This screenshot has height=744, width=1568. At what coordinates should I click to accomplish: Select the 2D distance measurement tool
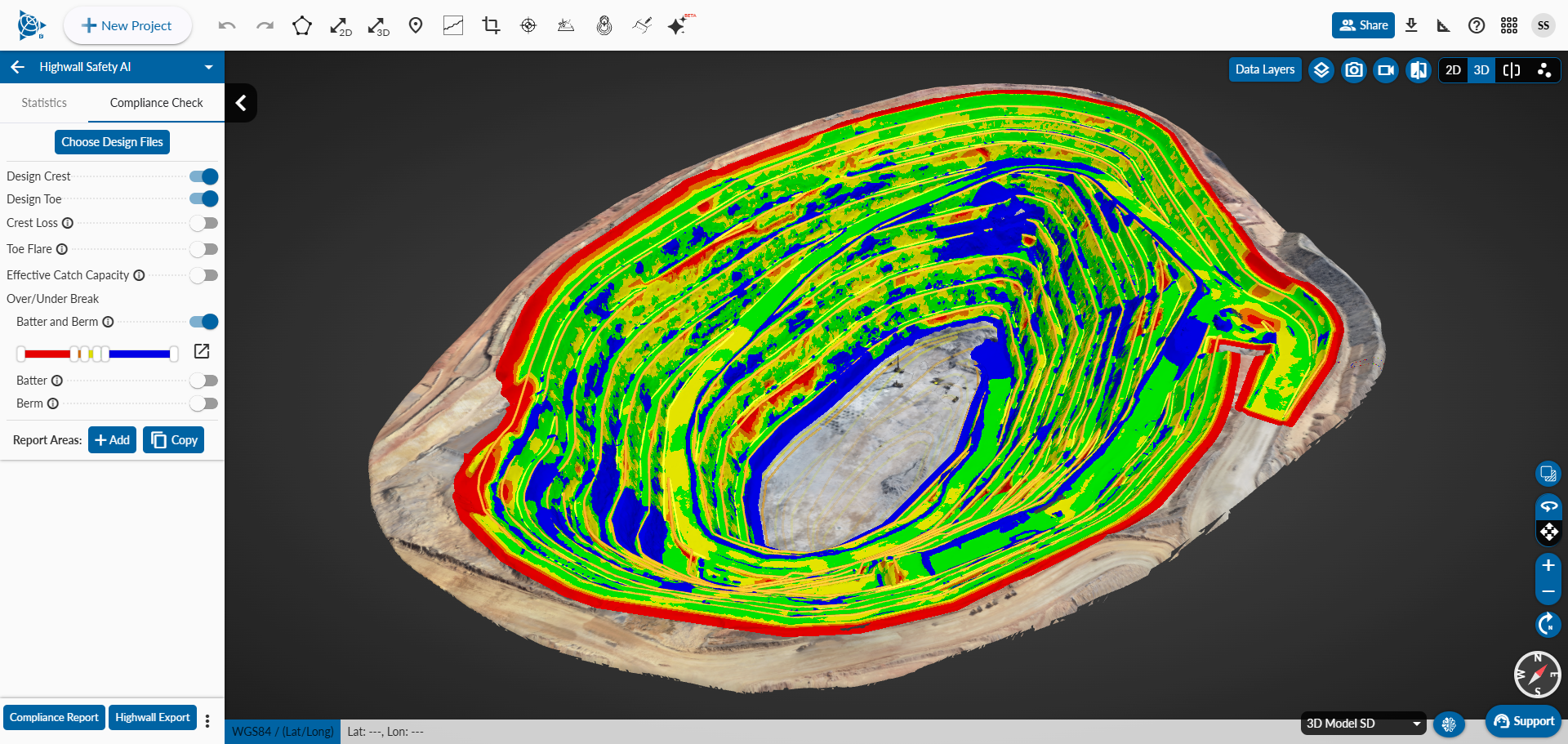click(340, 26)
